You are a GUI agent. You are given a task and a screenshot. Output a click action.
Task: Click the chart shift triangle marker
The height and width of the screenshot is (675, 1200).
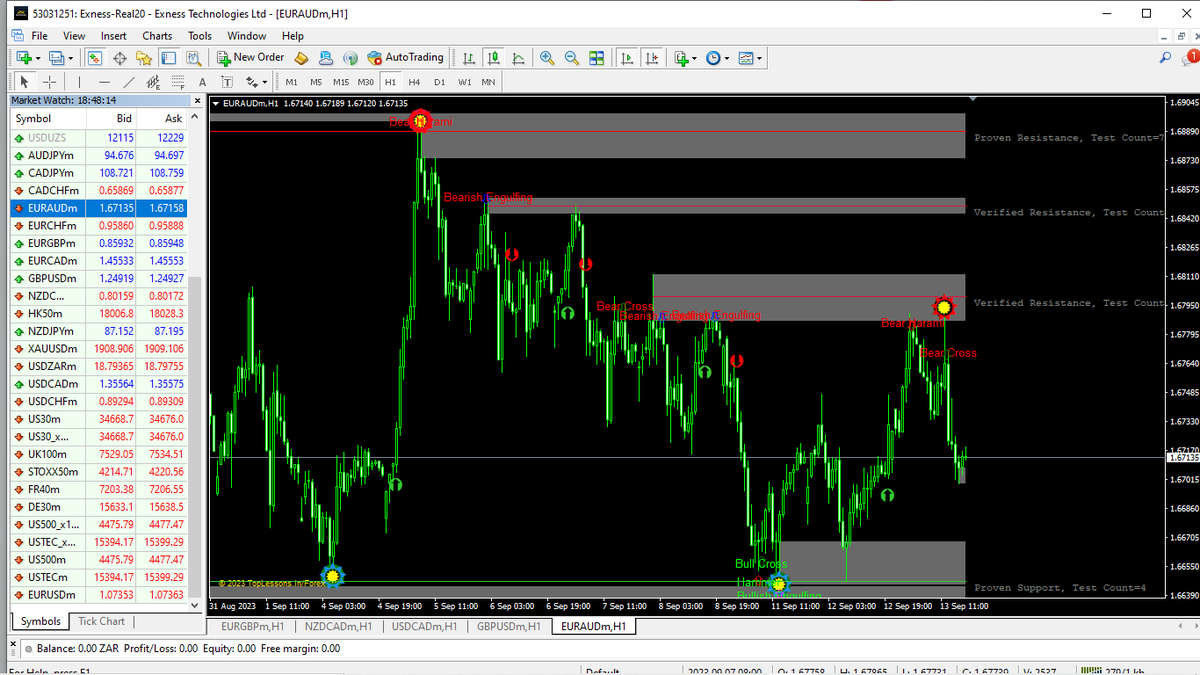coord(975,99)
